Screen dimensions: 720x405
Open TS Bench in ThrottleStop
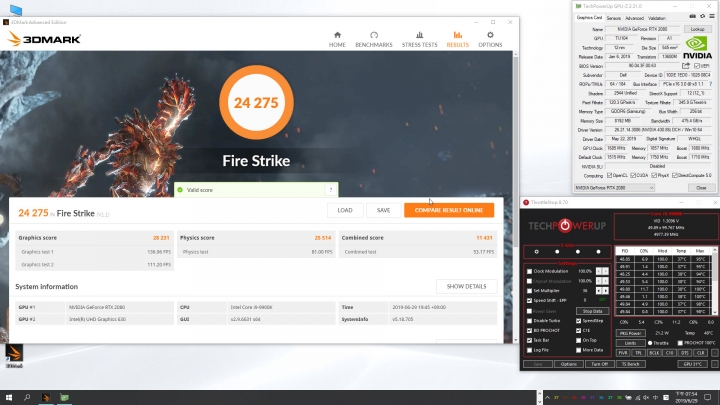[630, 364]
